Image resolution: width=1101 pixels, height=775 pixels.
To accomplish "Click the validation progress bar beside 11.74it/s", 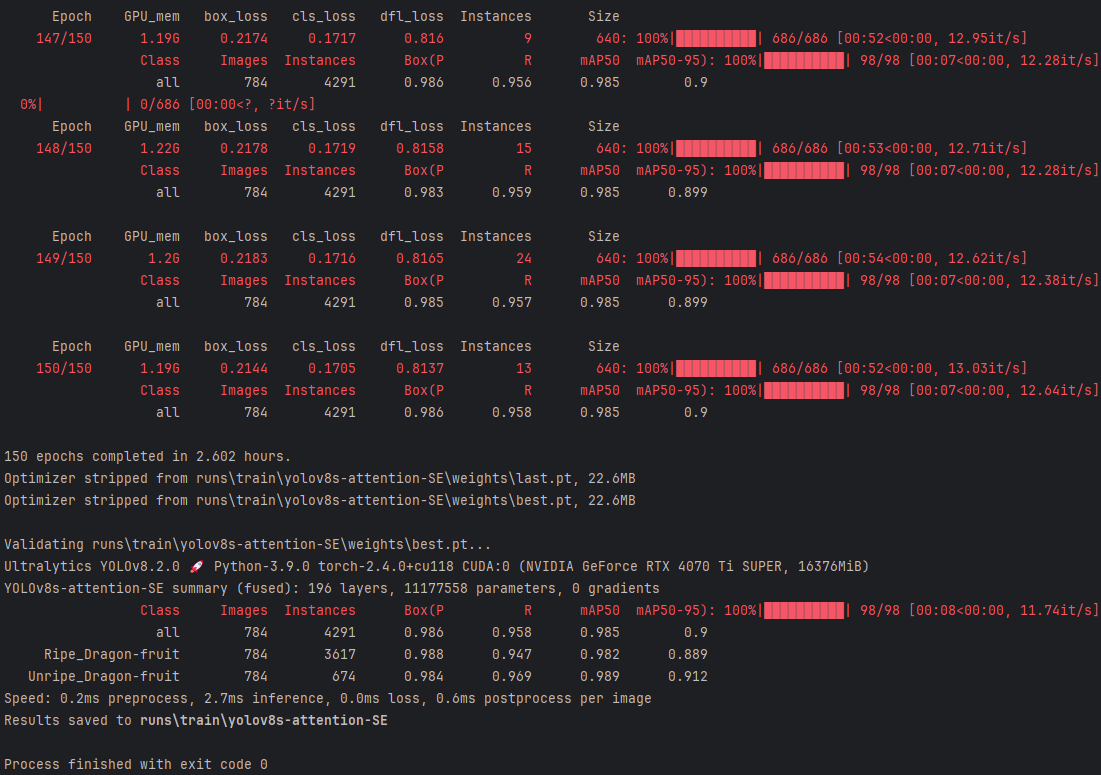I will click(x=804, y=611).
